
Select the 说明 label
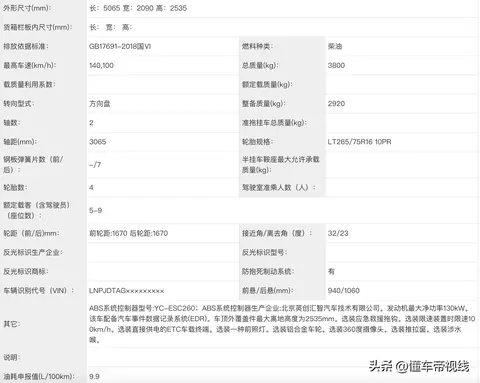[x=12, y=357]
